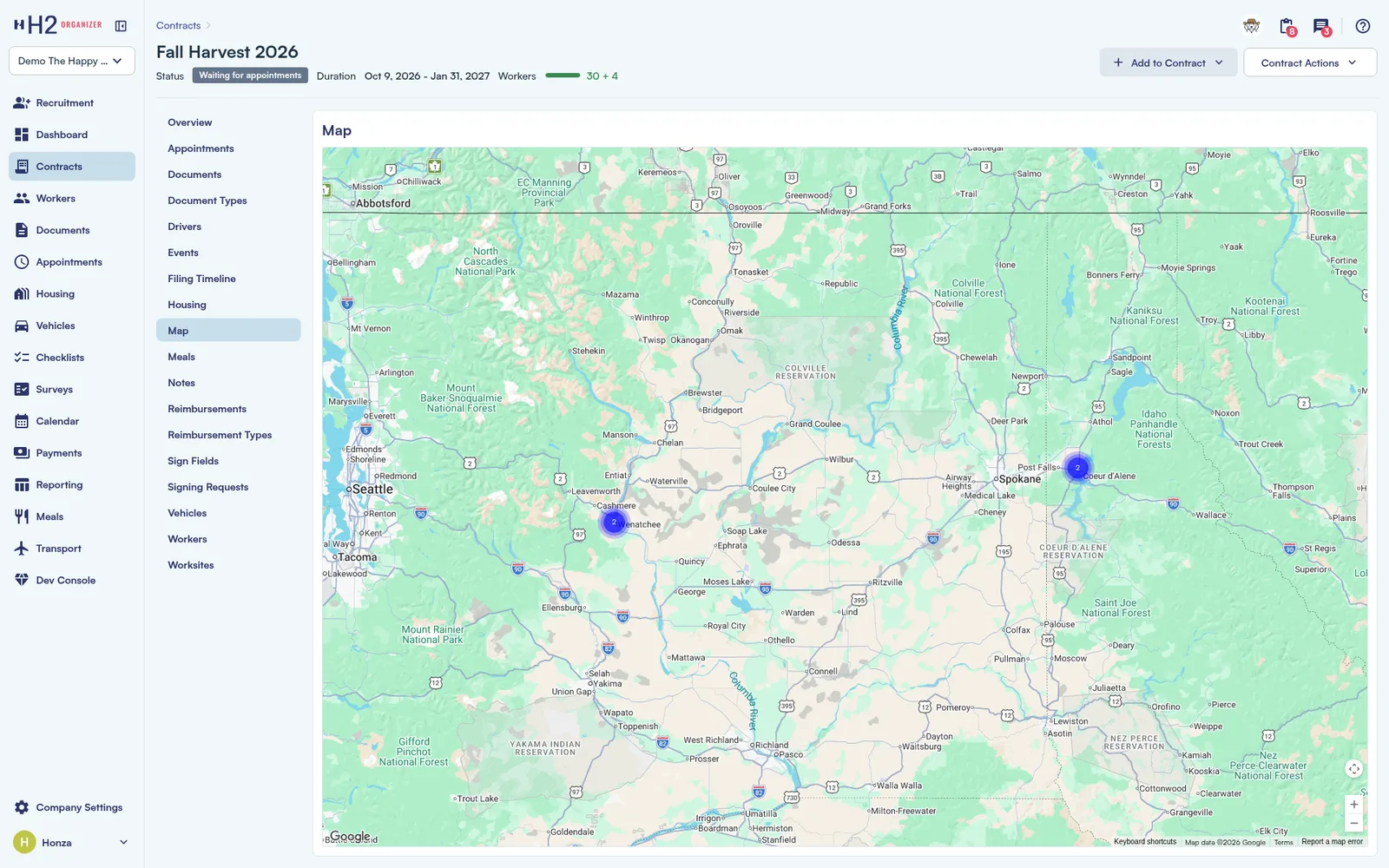
Task: Recenter the map with the location target icon
Action: click(1353, 768)
